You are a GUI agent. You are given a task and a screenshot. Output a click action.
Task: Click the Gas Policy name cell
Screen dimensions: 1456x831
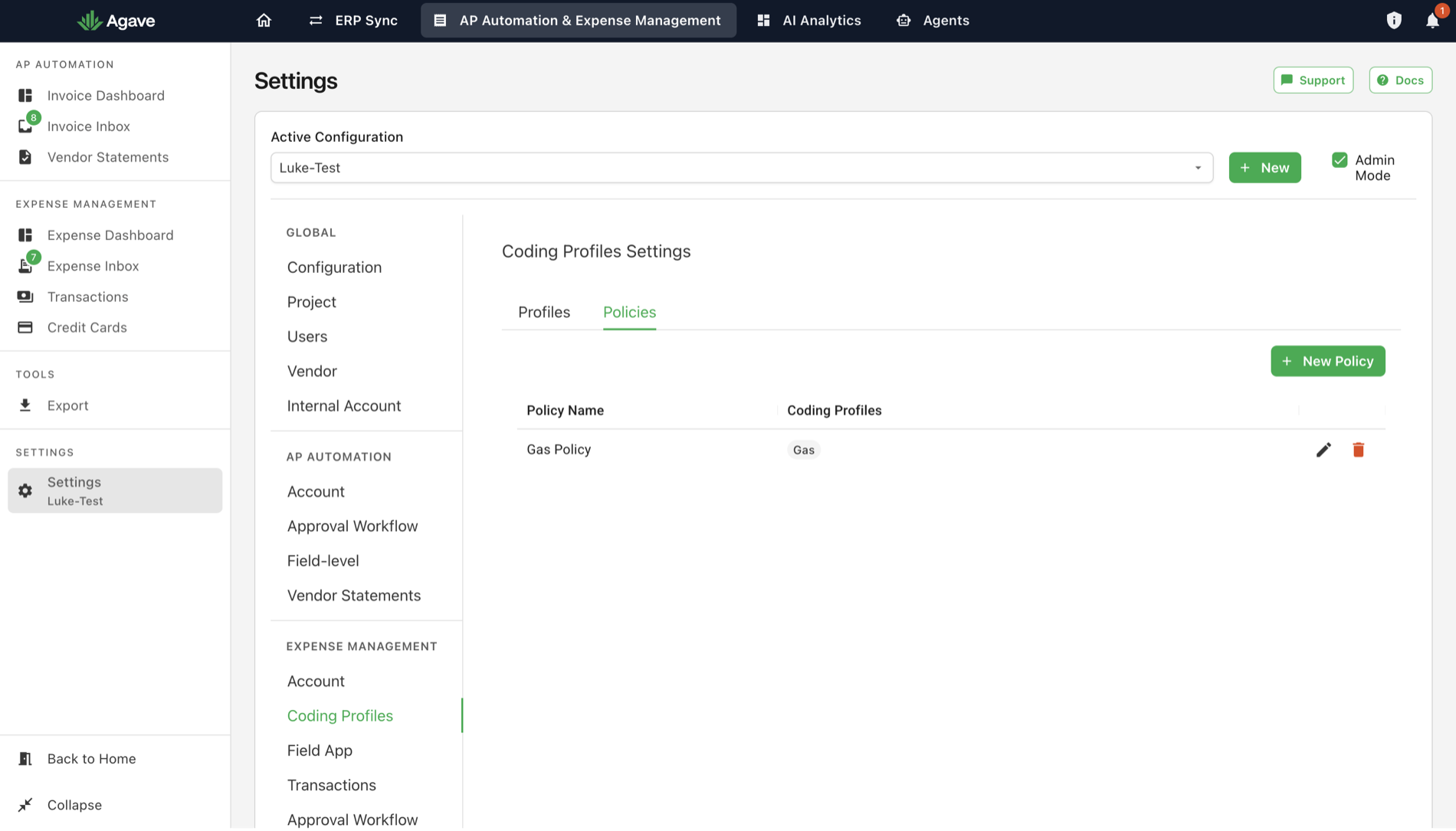(x=559, y=450)
